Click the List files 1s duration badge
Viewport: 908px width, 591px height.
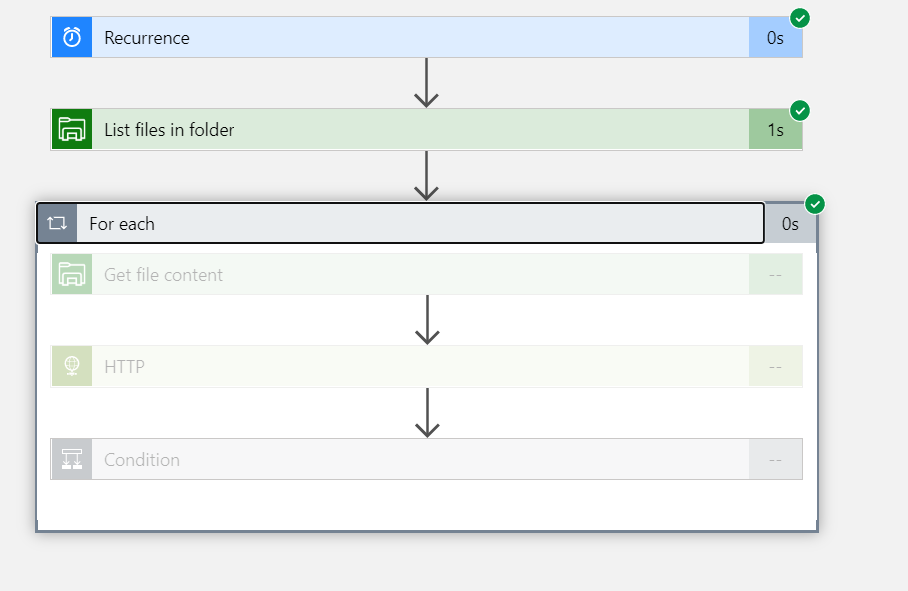tap(775, 130)
